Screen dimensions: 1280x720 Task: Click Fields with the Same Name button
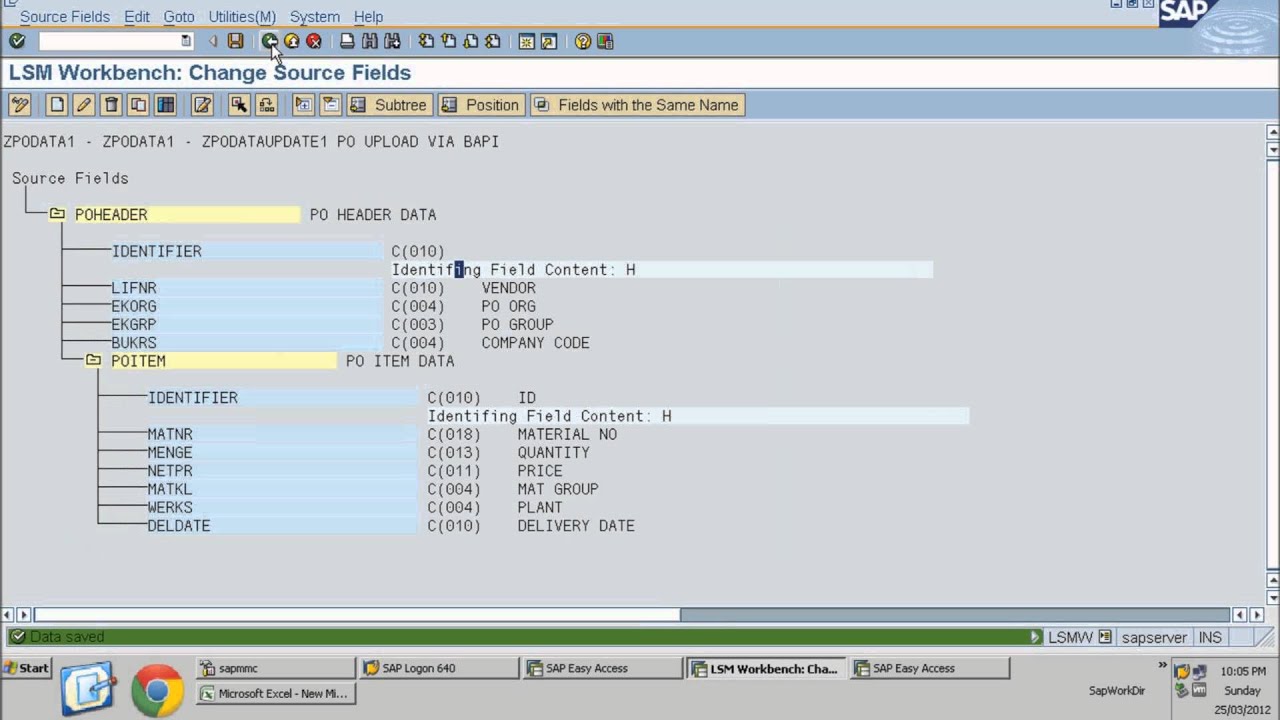click(637, 105)
